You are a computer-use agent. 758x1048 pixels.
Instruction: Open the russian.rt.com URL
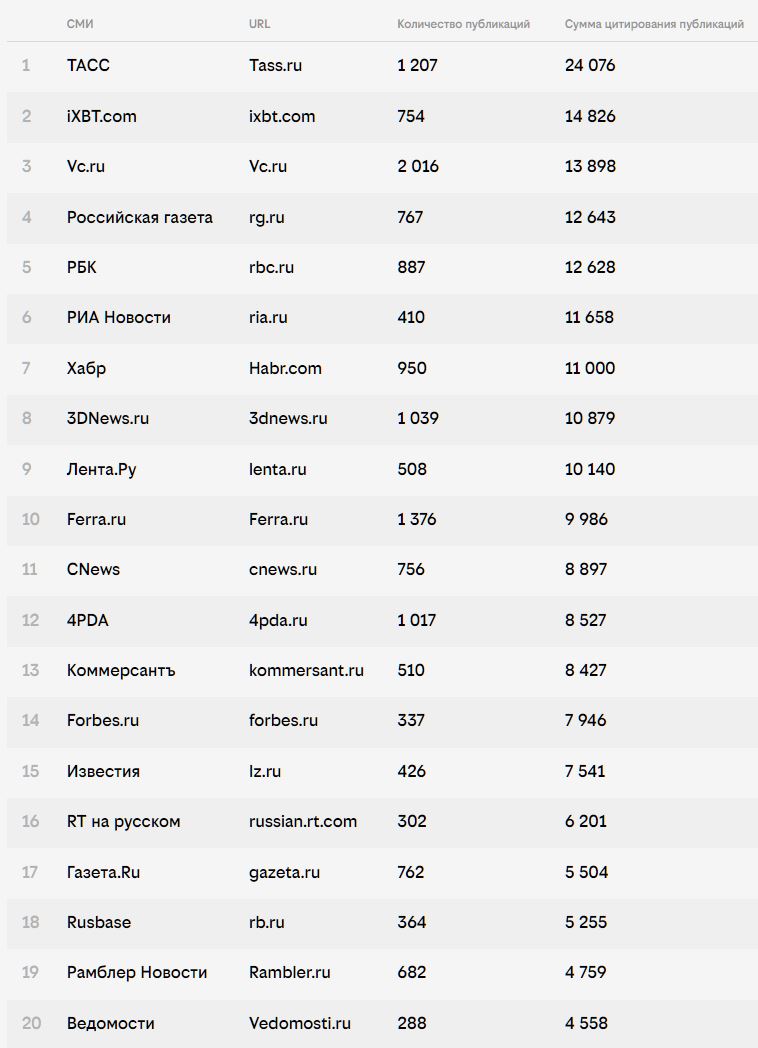tap(303, 821)
